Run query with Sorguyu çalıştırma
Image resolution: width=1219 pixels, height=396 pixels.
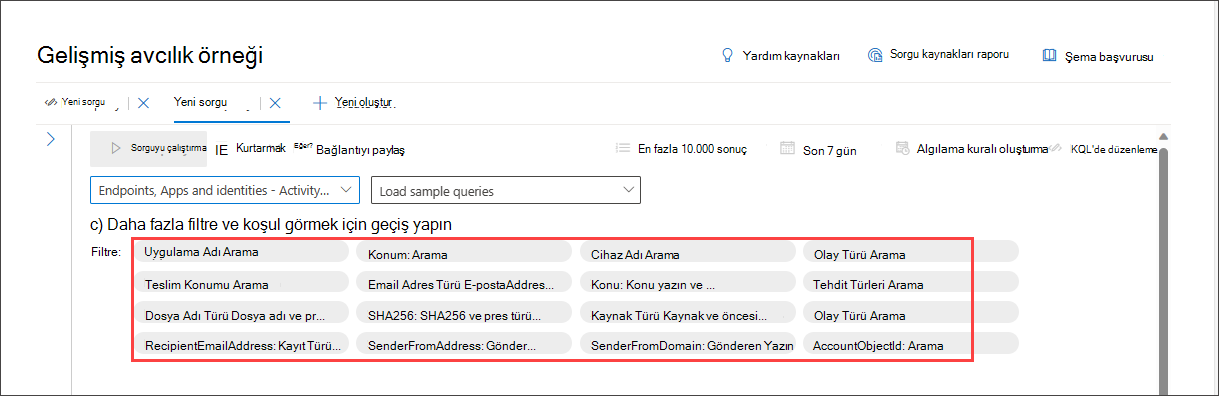coord(149,148)
